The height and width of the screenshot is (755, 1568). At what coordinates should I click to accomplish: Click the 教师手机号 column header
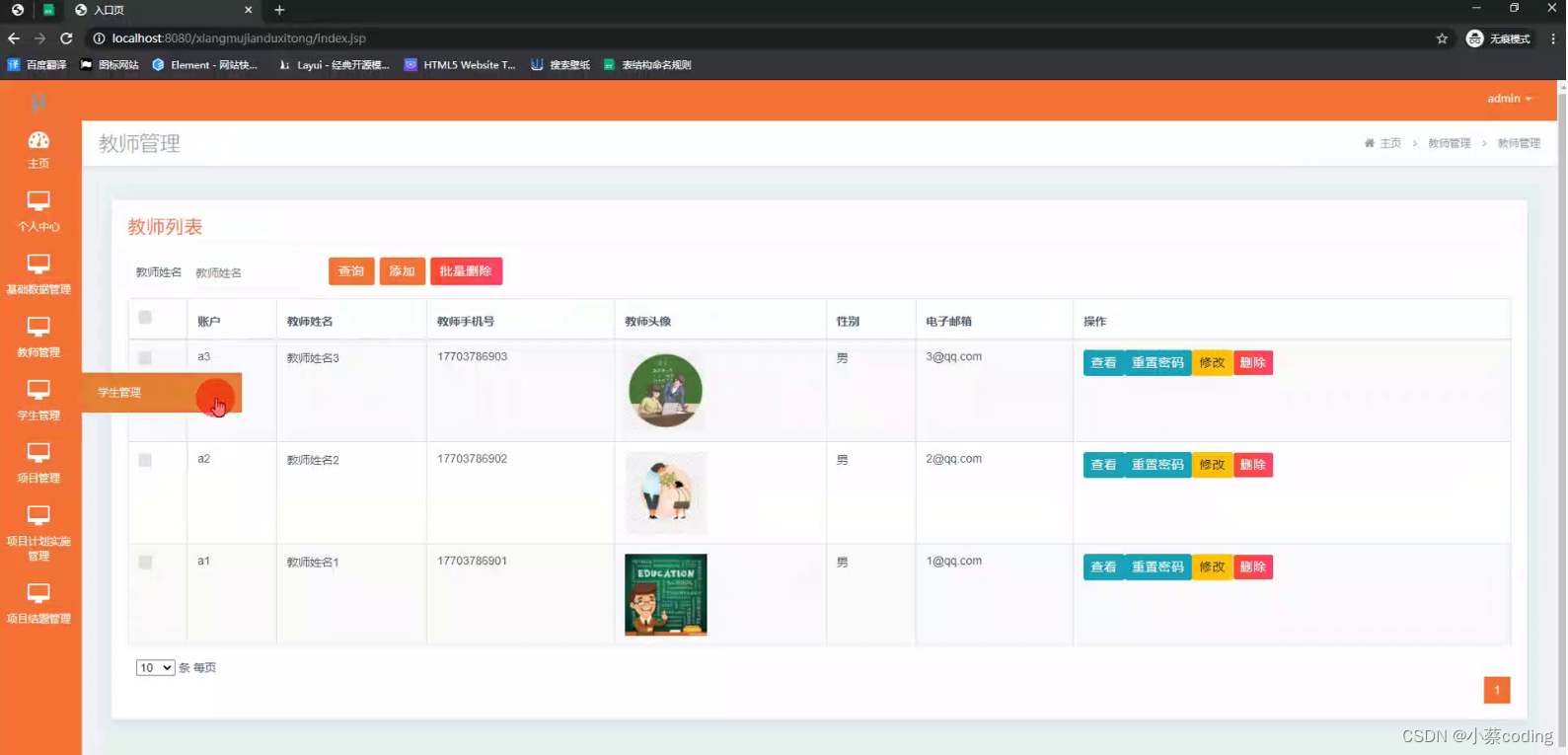click(x=466, y=322)
